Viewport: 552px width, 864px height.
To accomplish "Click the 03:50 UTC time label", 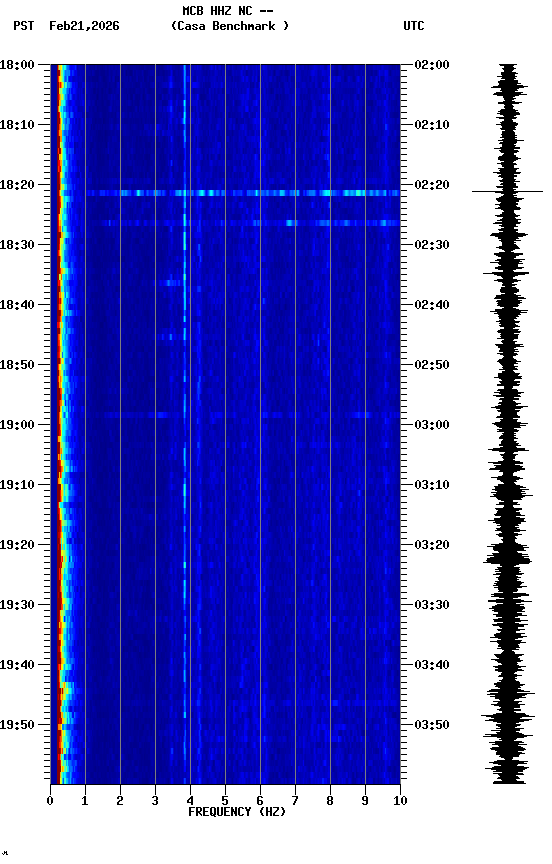I will 432,725.
